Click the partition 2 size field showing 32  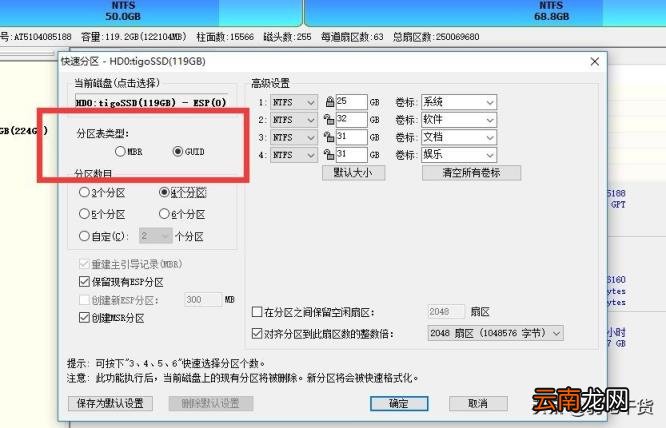click(351, 120)
